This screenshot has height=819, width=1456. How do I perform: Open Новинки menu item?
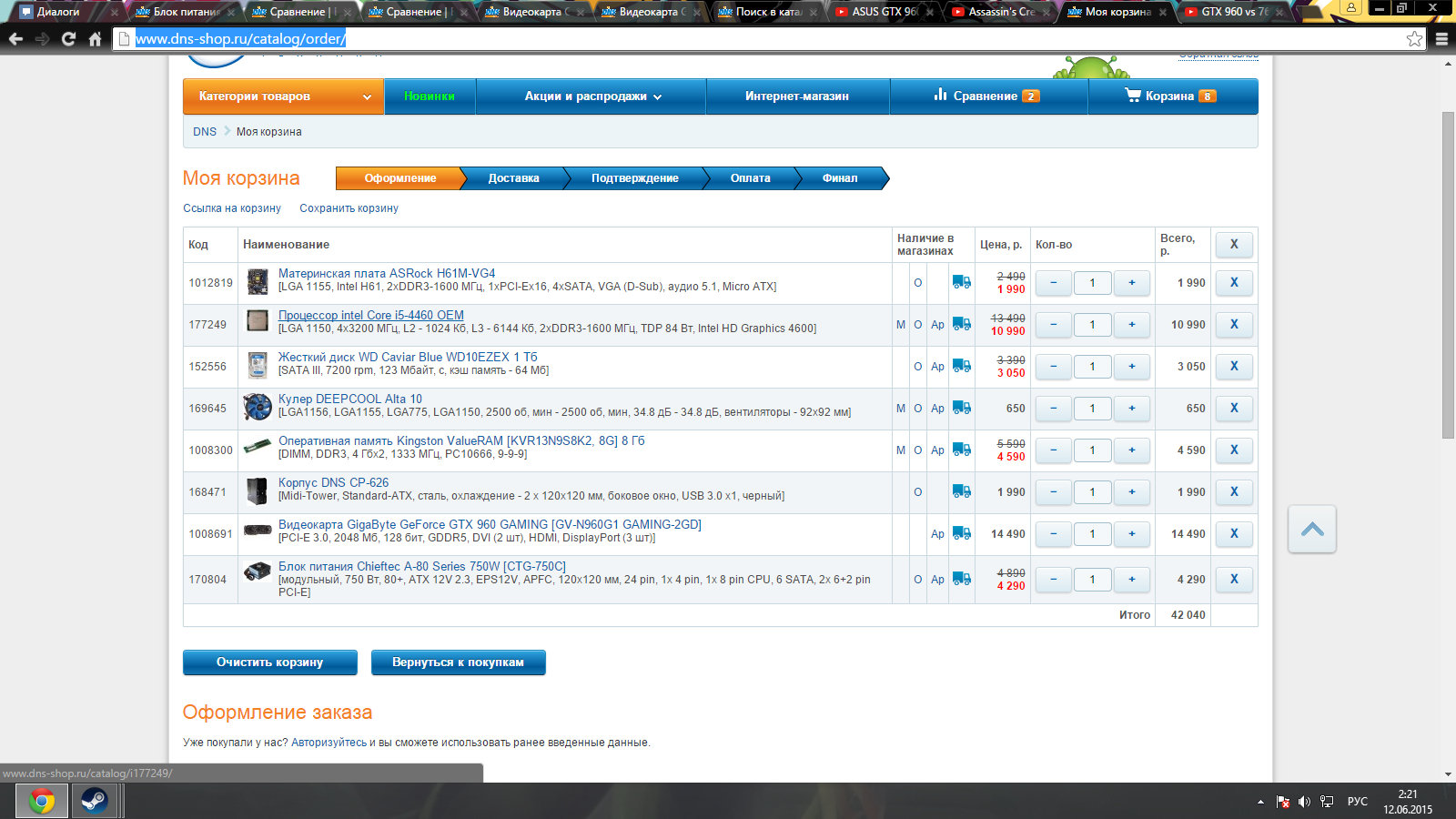[430, 96]
